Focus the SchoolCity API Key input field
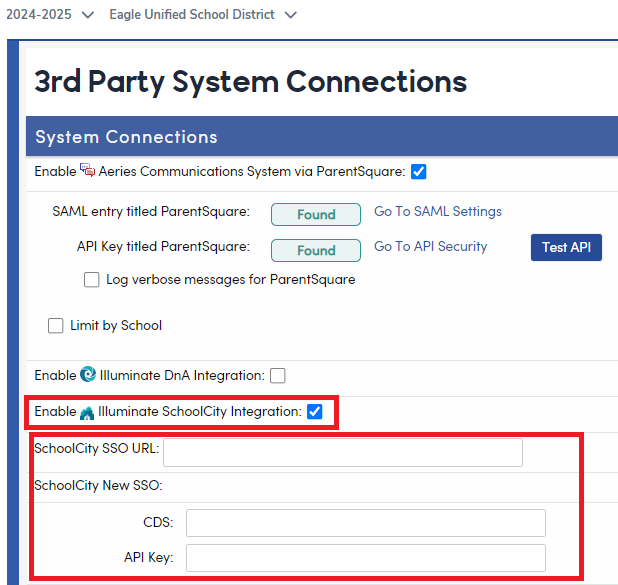The image size is (618, 585). pyautogui.click(x=366, y=558)
